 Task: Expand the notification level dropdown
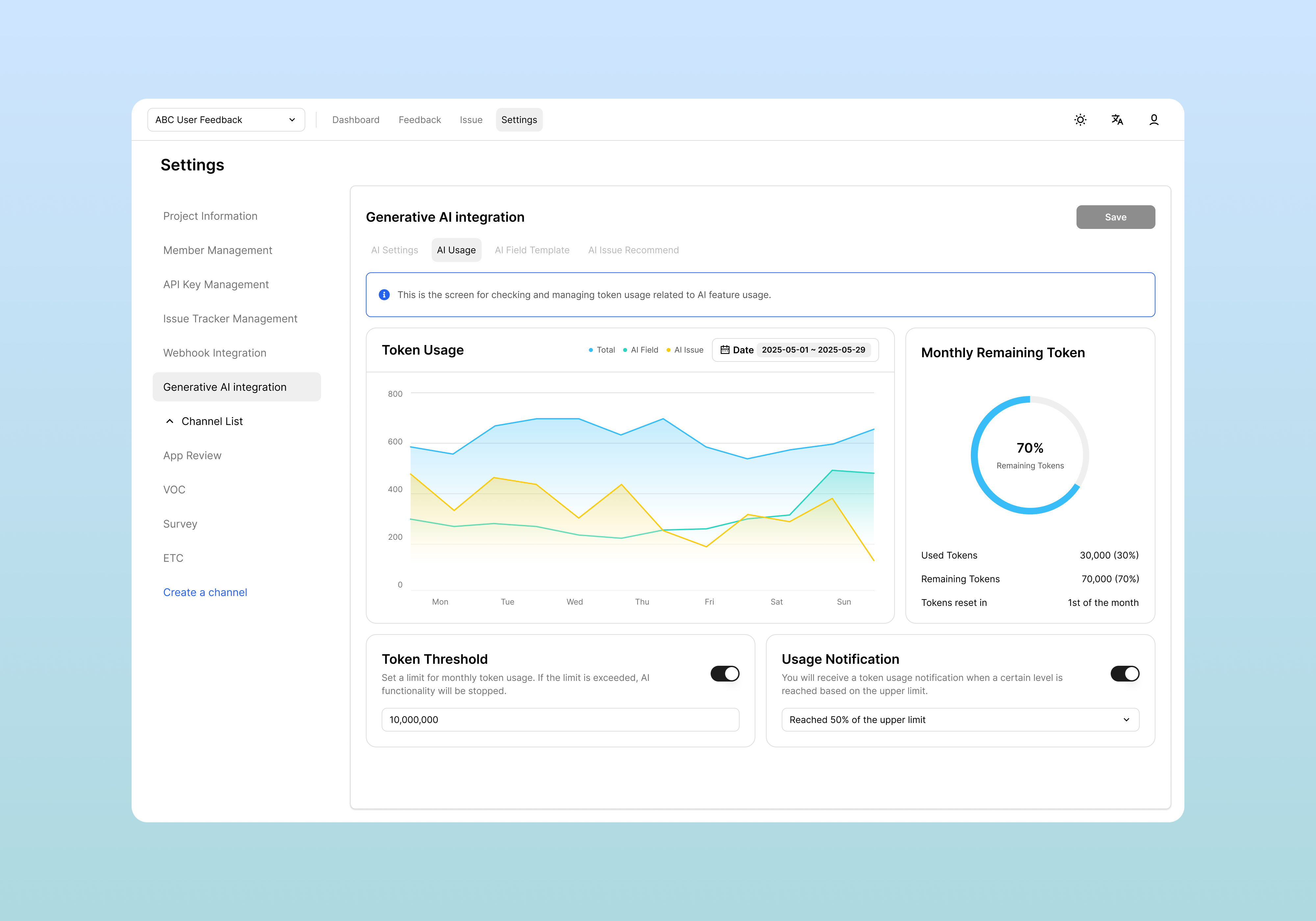click(960, 719)
